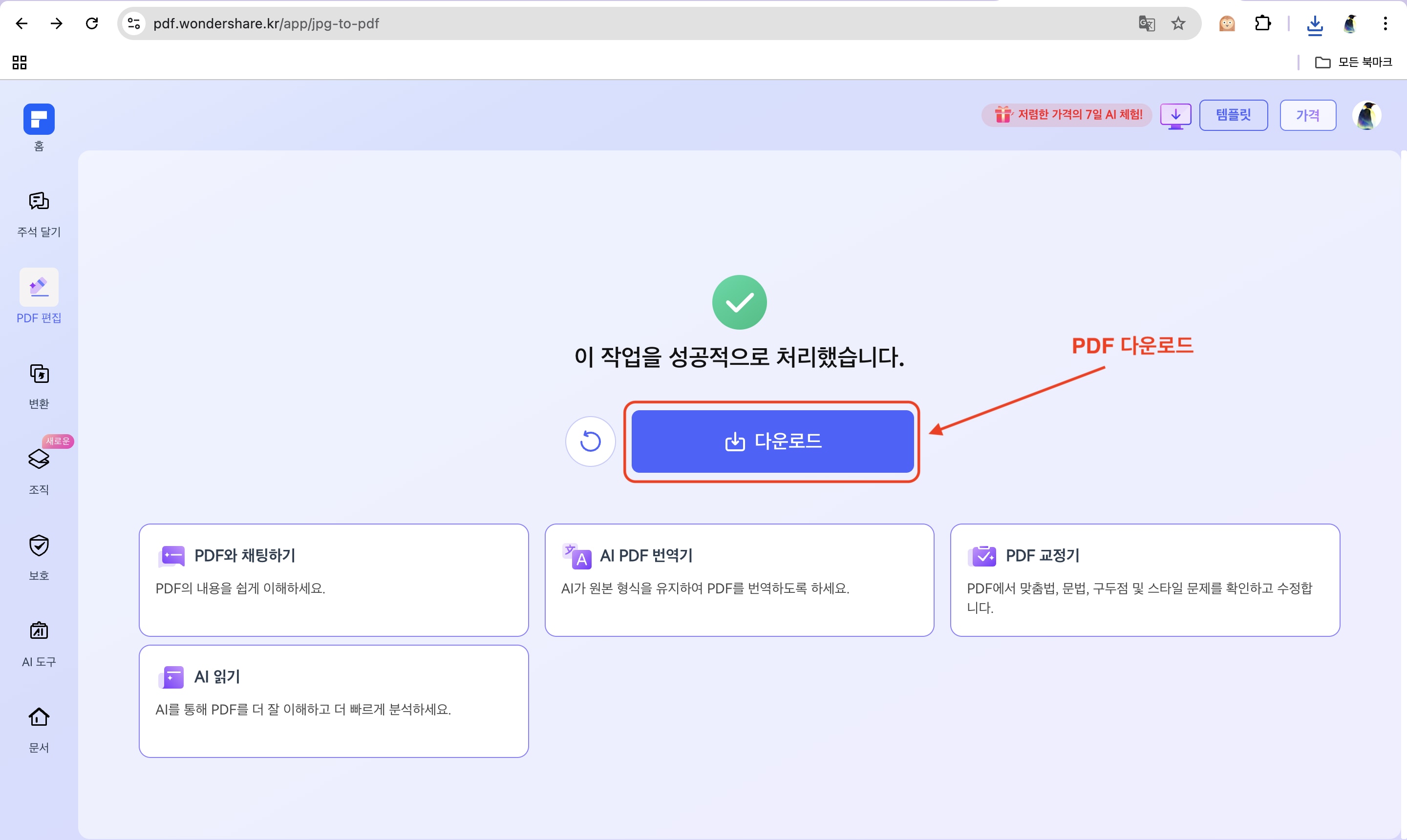Click the circular restart conversion icon
The height and width of the screenshot is (840, 1407).
(x=590, y=441)
